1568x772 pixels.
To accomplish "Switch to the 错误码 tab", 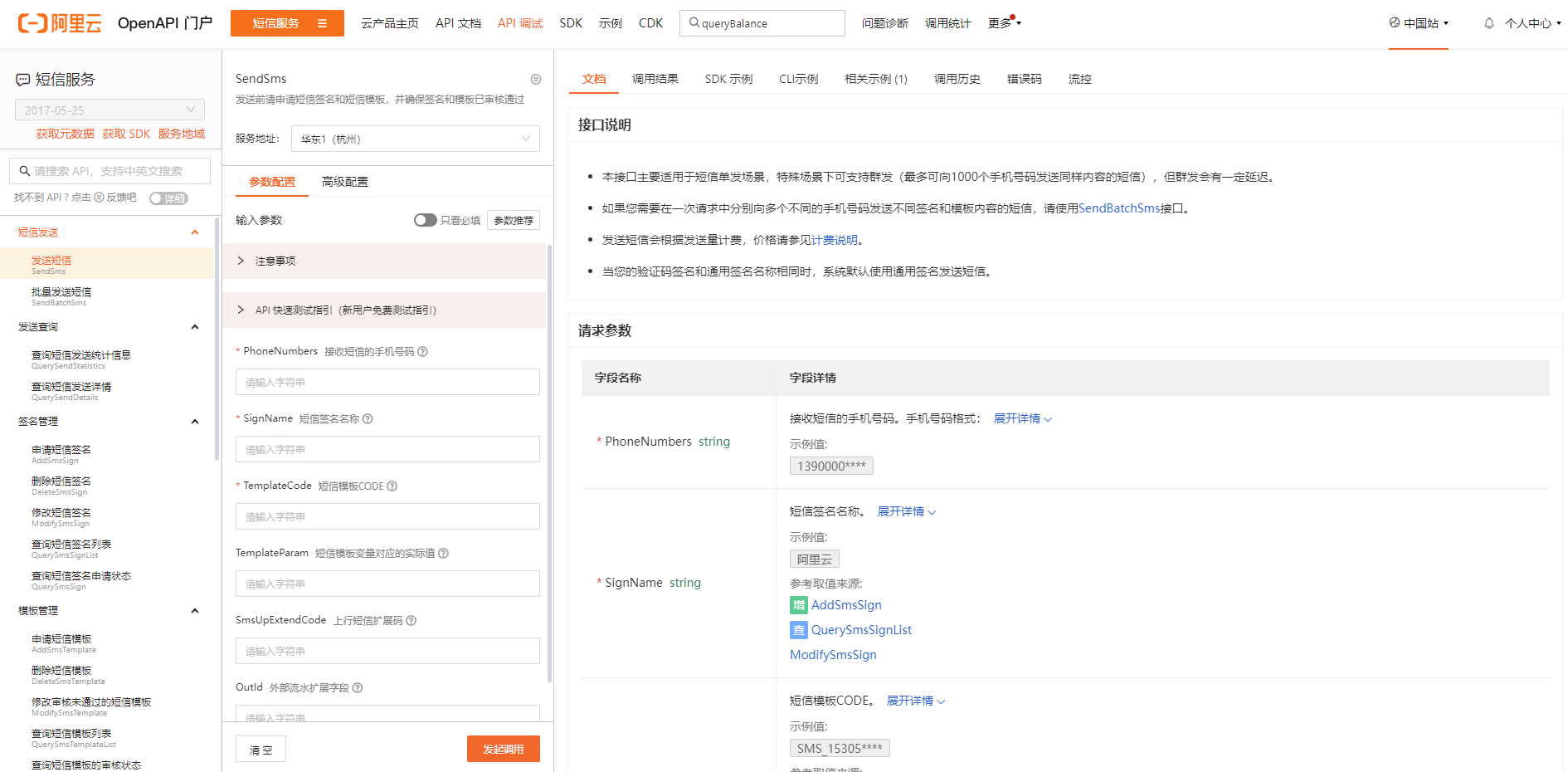I will (x=1025, y=79).
